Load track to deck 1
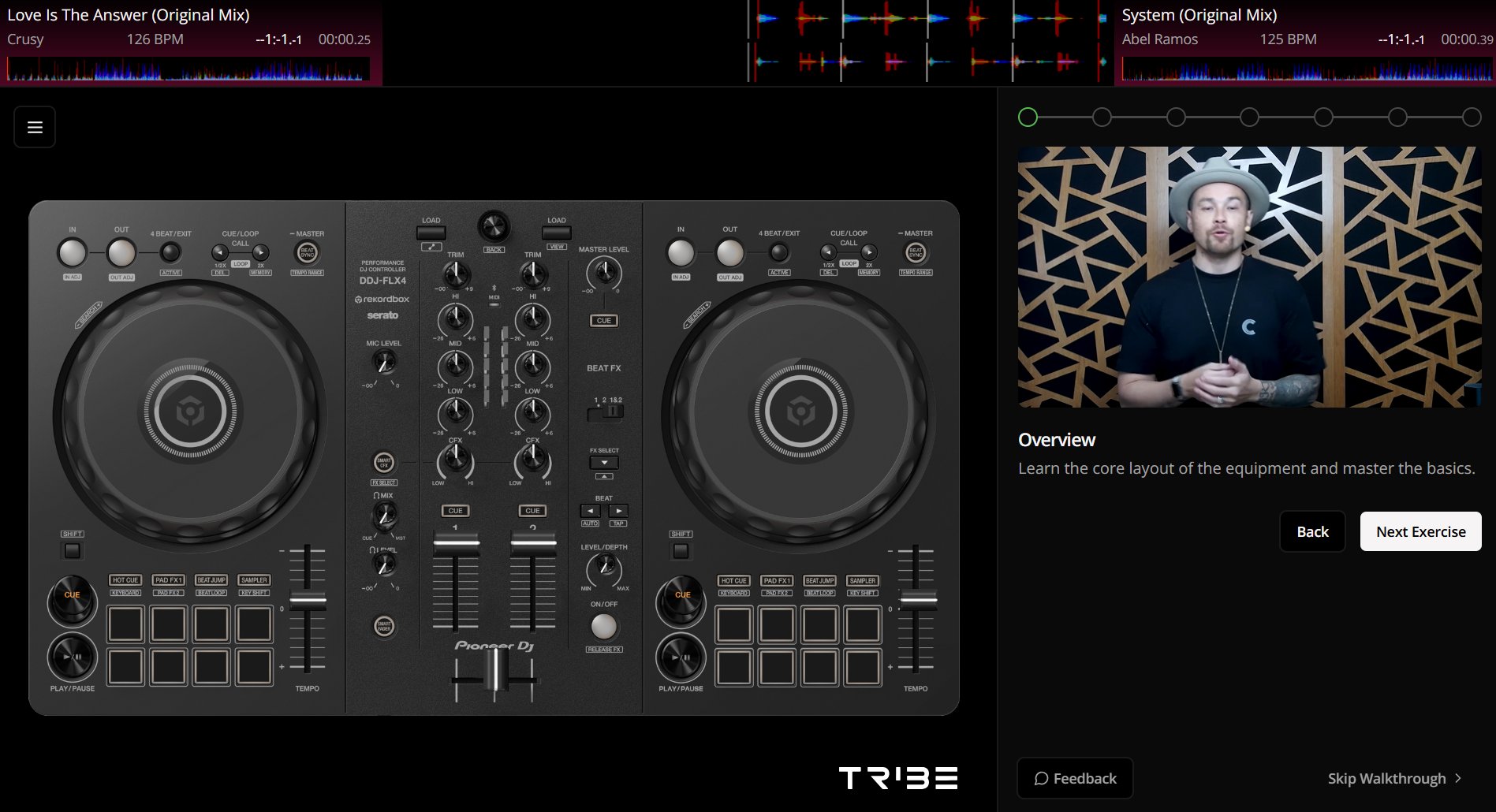Image resolution: width=1496 pixels, height=812 pixels. pyautogui.click(x=431, y=233)
